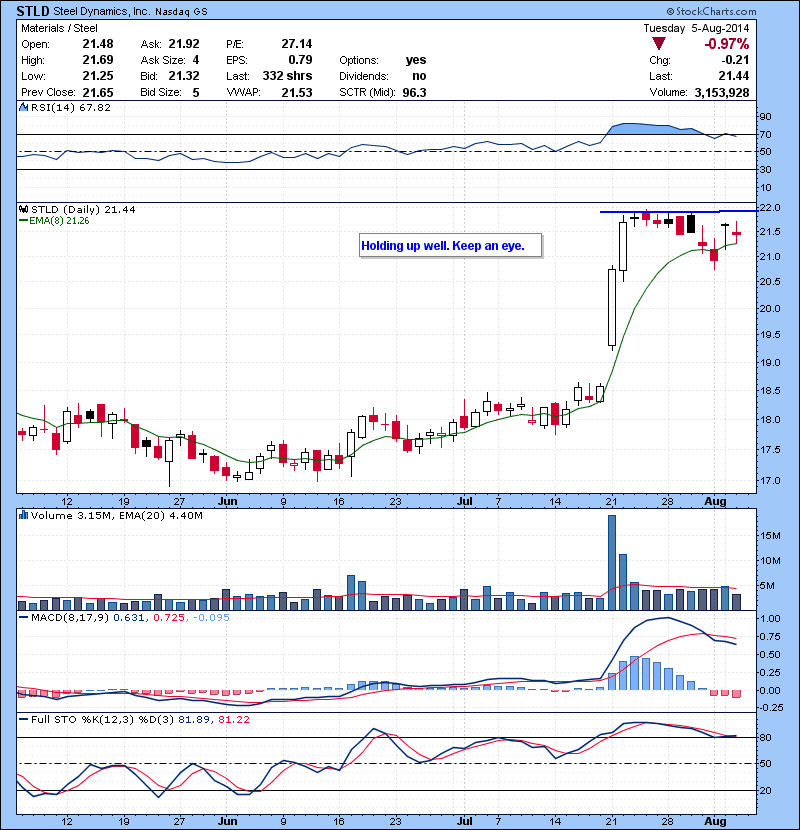Viewport: 800px width, 830px height.
Task: Click the 'Aug' label on the price axis
Action: [715, 501]
